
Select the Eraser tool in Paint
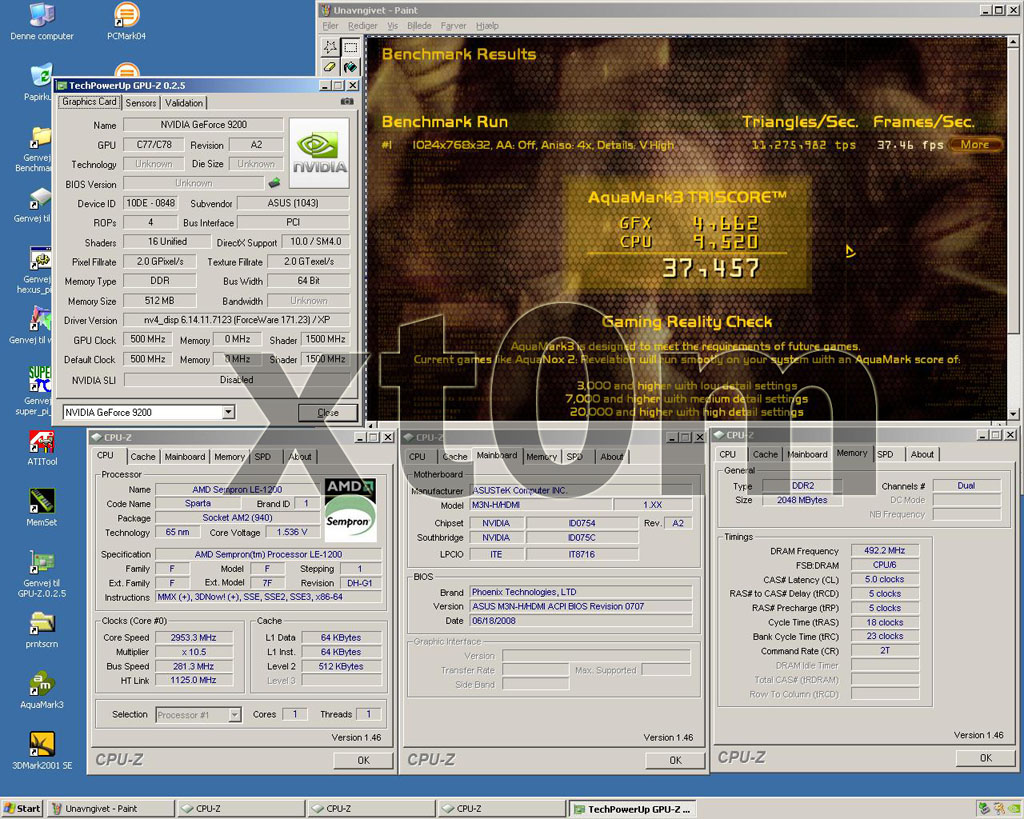pyautogui.click(x=330, y=67)
